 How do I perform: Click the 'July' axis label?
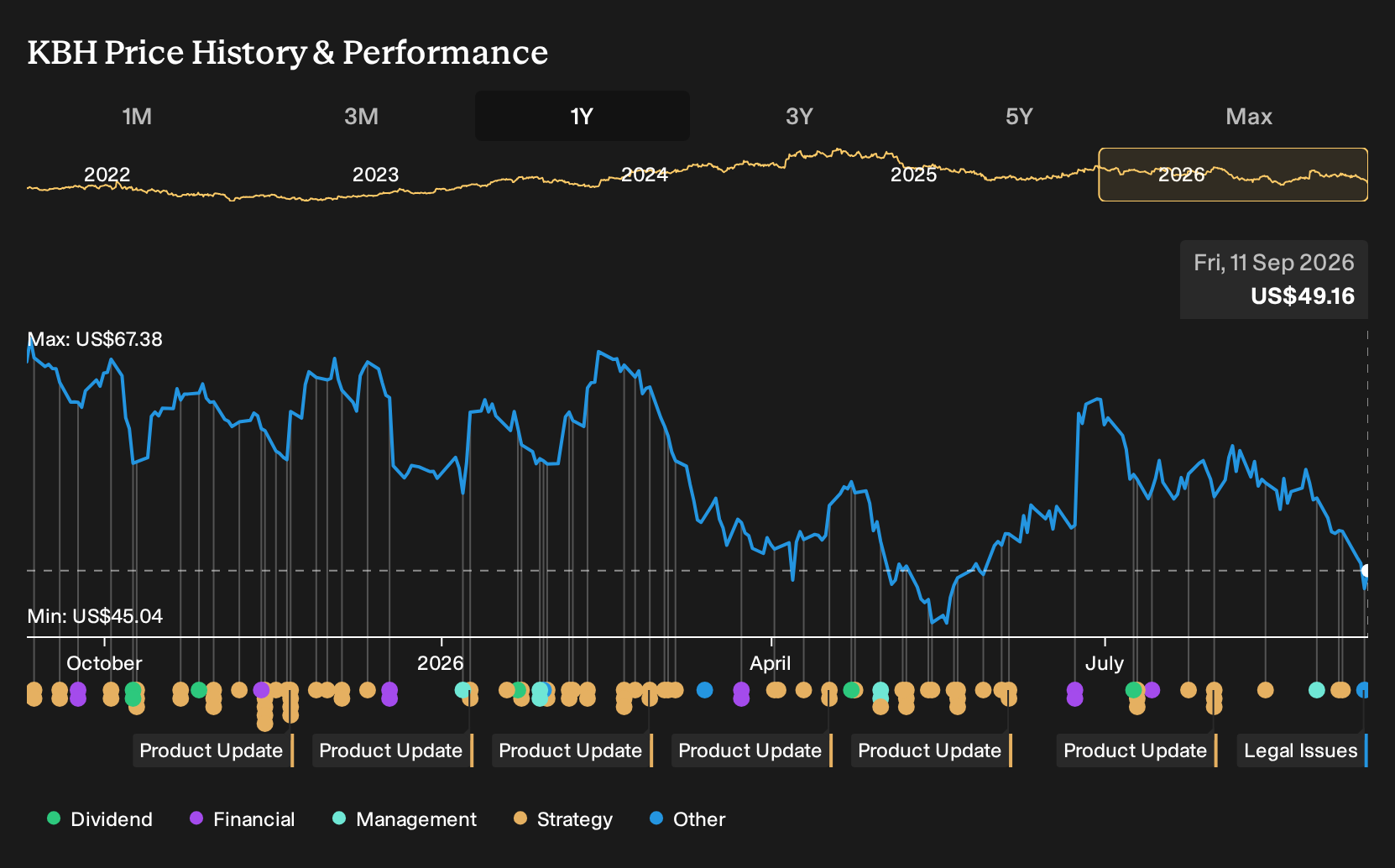[x=1105, y=663]
